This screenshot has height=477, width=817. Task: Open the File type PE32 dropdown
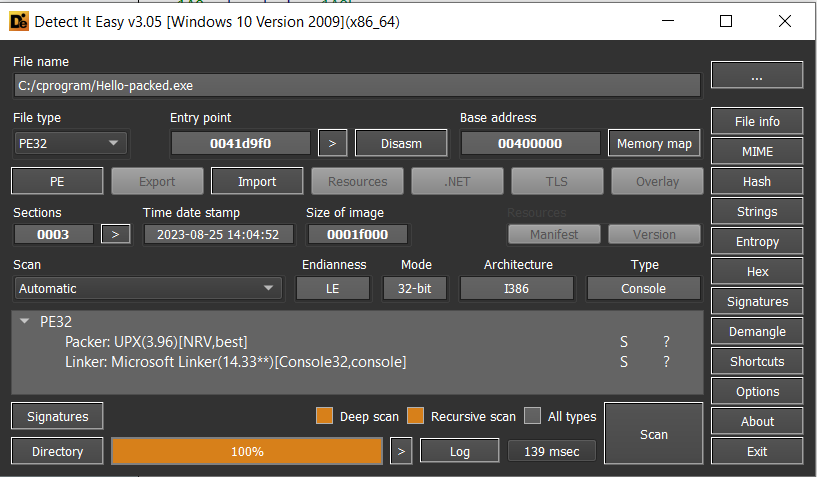click(x=70, y=143)
